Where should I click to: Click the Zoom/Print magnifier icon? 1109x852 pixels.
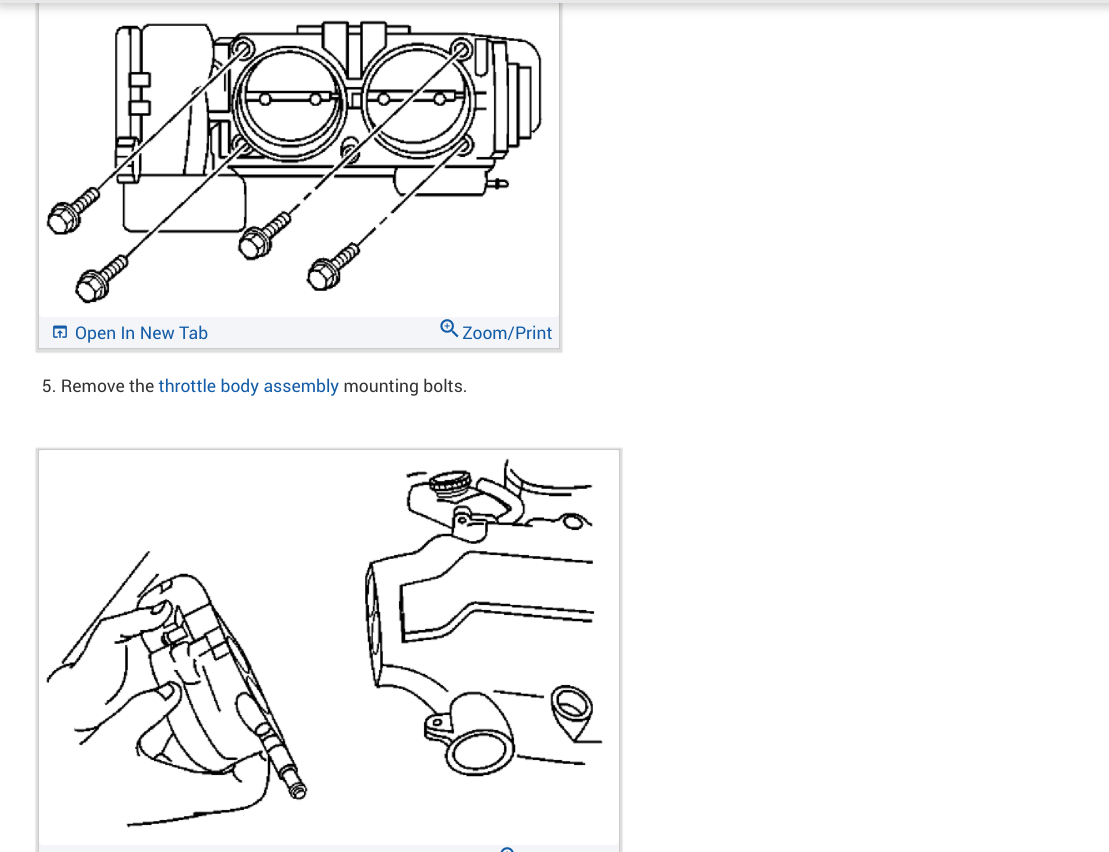coord(448,329)
